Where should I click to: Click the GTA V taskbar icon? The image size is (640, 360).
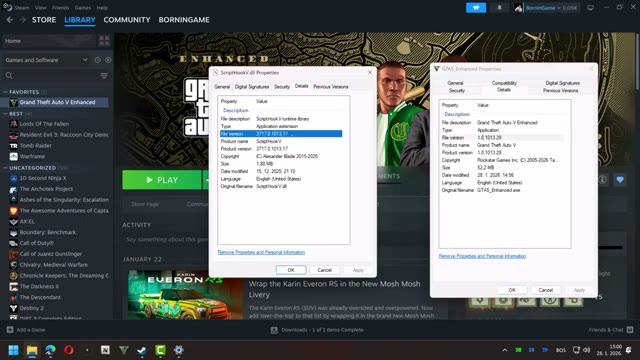click(x=124, y=350)
